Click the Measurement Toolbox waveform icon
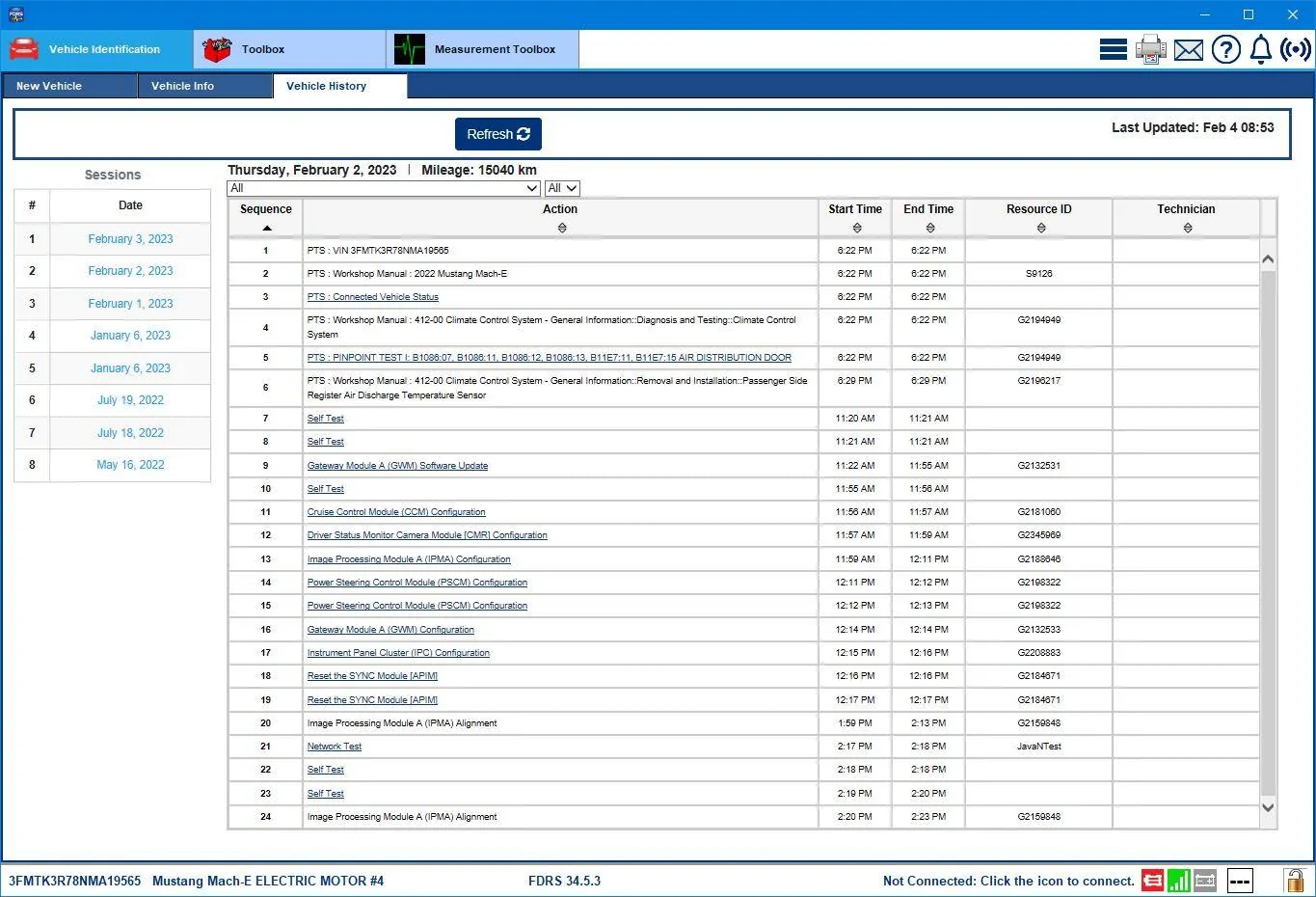This screenshot has height=897, width=1316. click(410, 49)
